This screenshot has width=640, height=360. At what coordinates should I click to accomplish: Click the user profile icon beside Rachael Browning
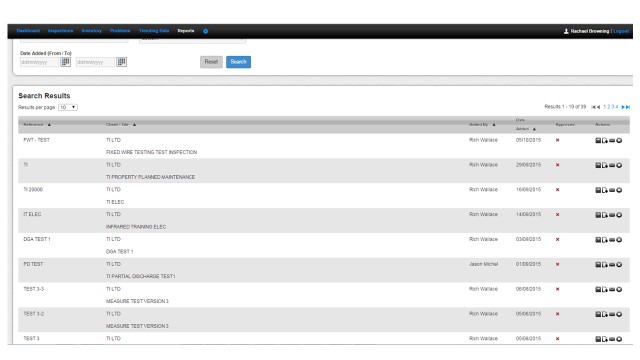click(566, 31)
